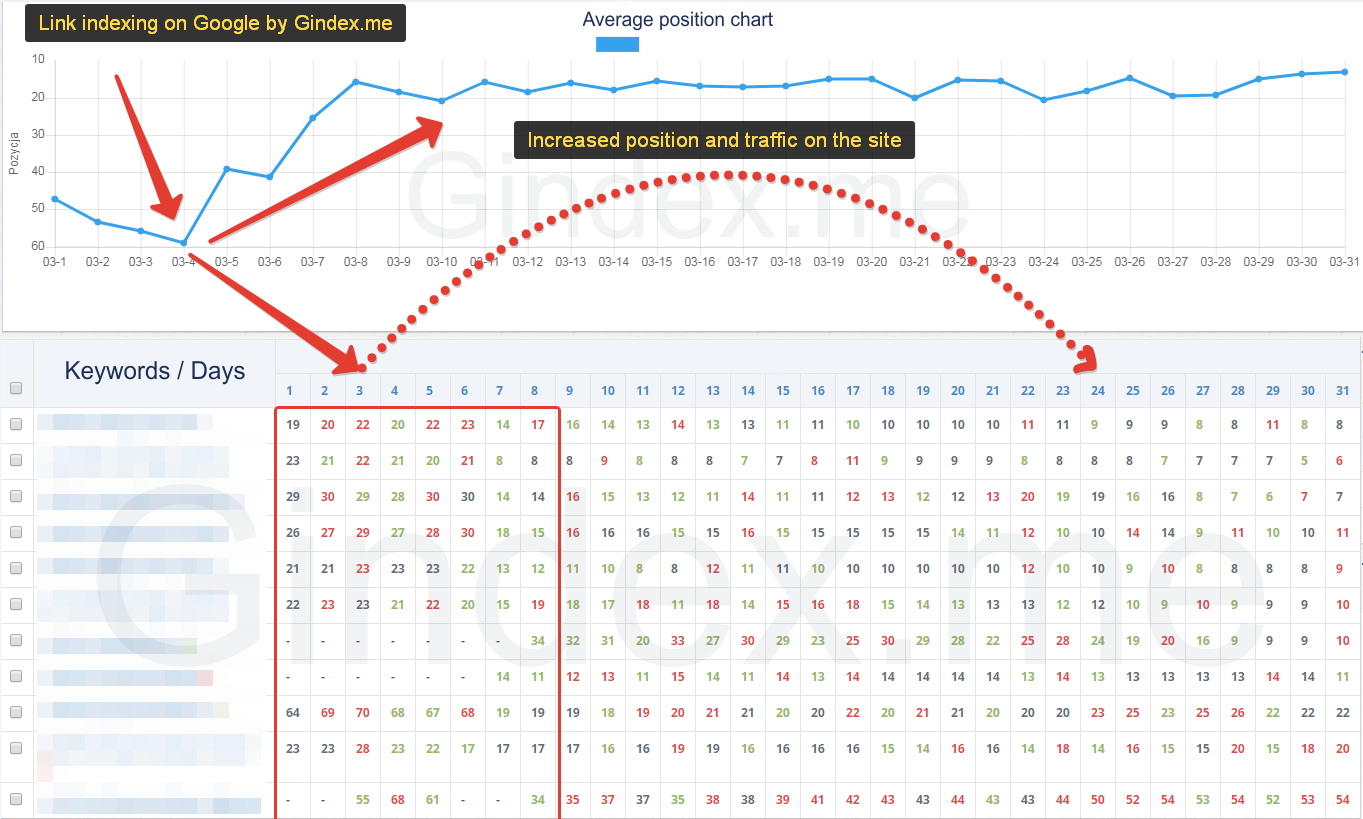Click the table cell showing 55
The image size is (1363, 819).
coord(362,800)
